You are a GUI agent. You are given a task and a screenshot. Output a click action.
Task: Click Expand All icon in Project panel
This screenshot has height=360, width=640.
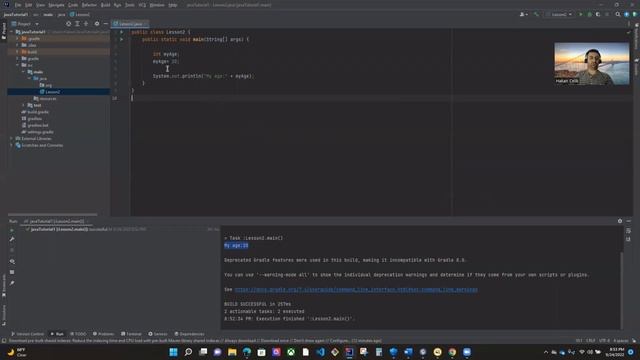pyautogui.click(x=77, y=24)
